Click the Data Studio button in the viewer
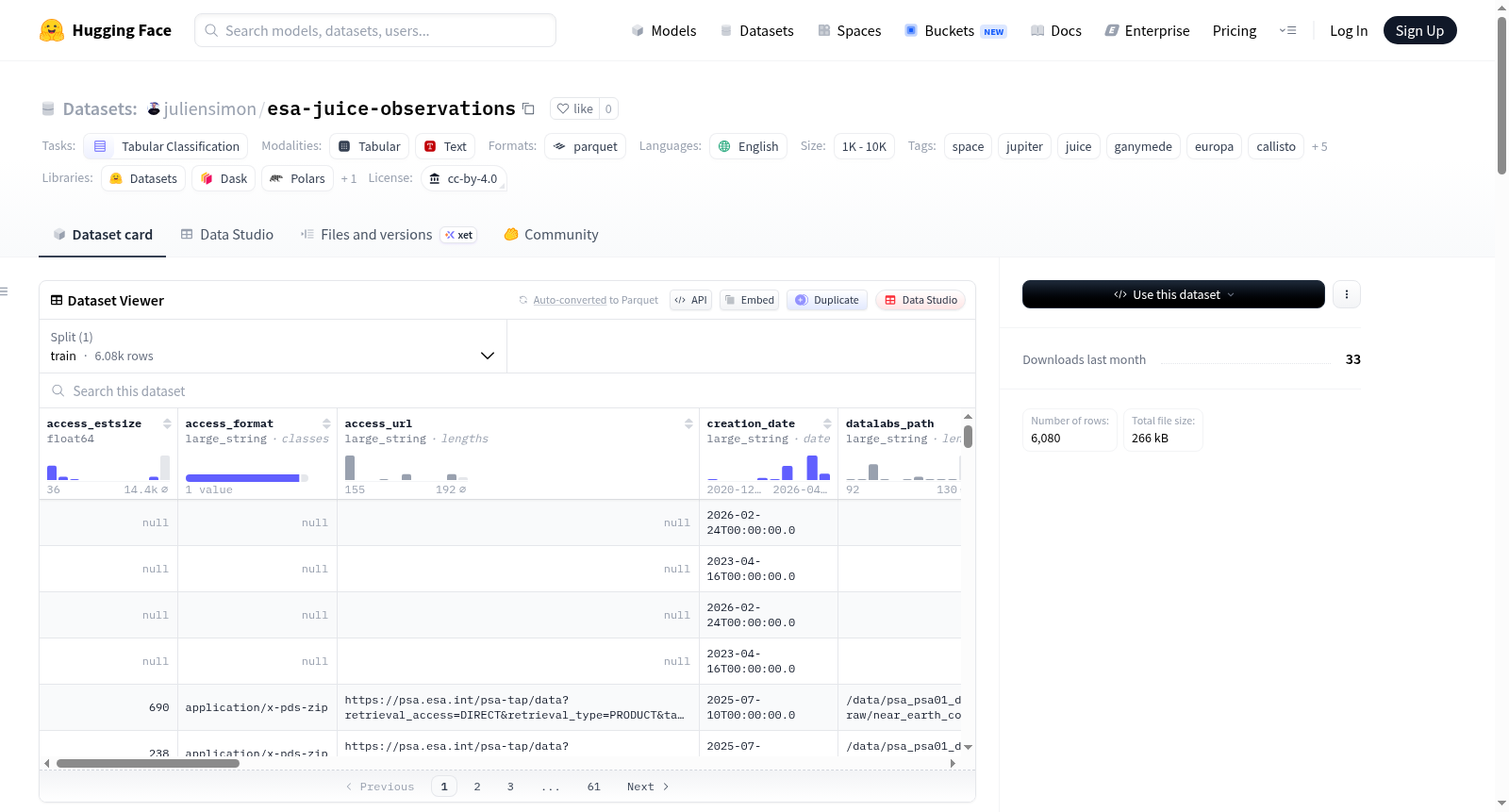Image resolution: width=1509 pixels, height=812 pixels. (920, 300)
